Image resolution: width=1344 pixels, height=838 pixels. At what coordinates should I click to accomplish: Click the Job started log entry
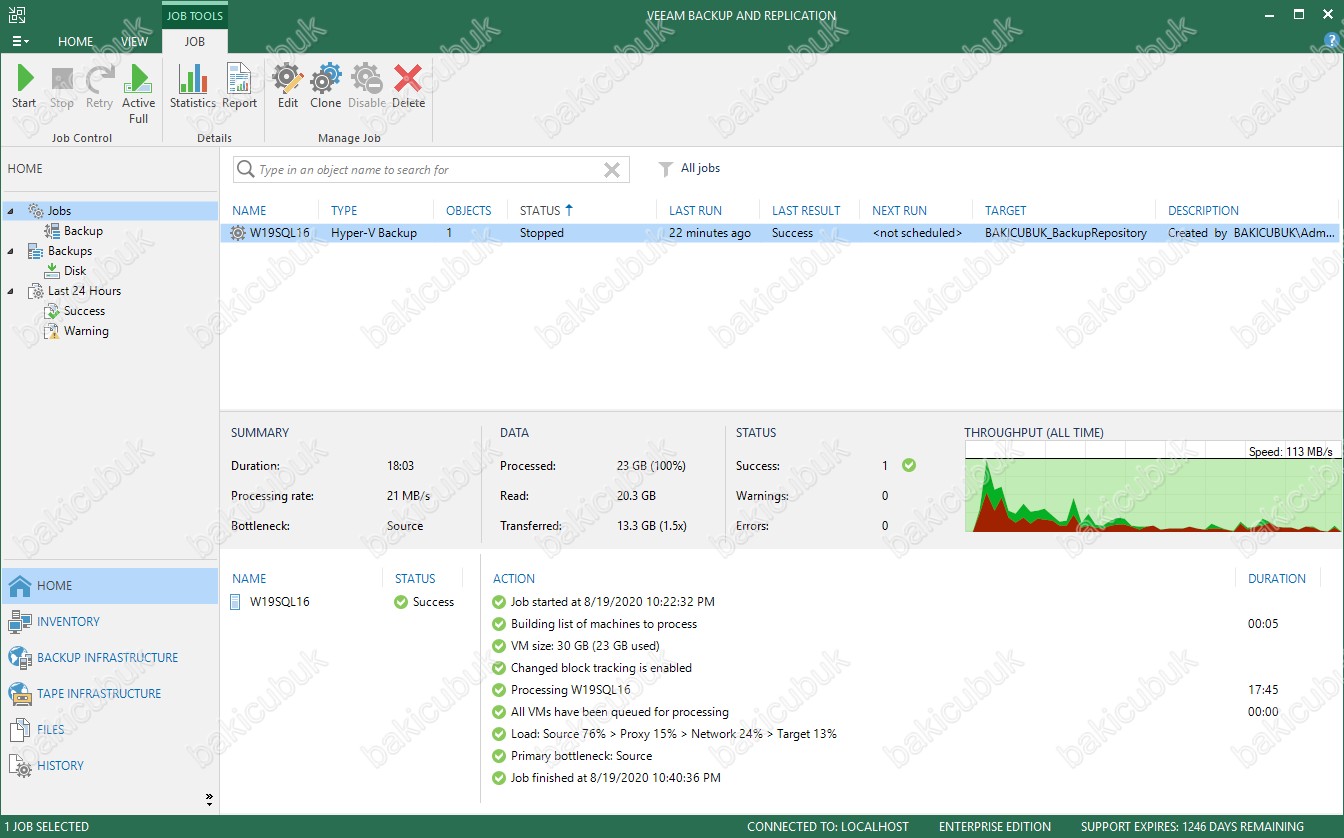[x=603, y=602]
